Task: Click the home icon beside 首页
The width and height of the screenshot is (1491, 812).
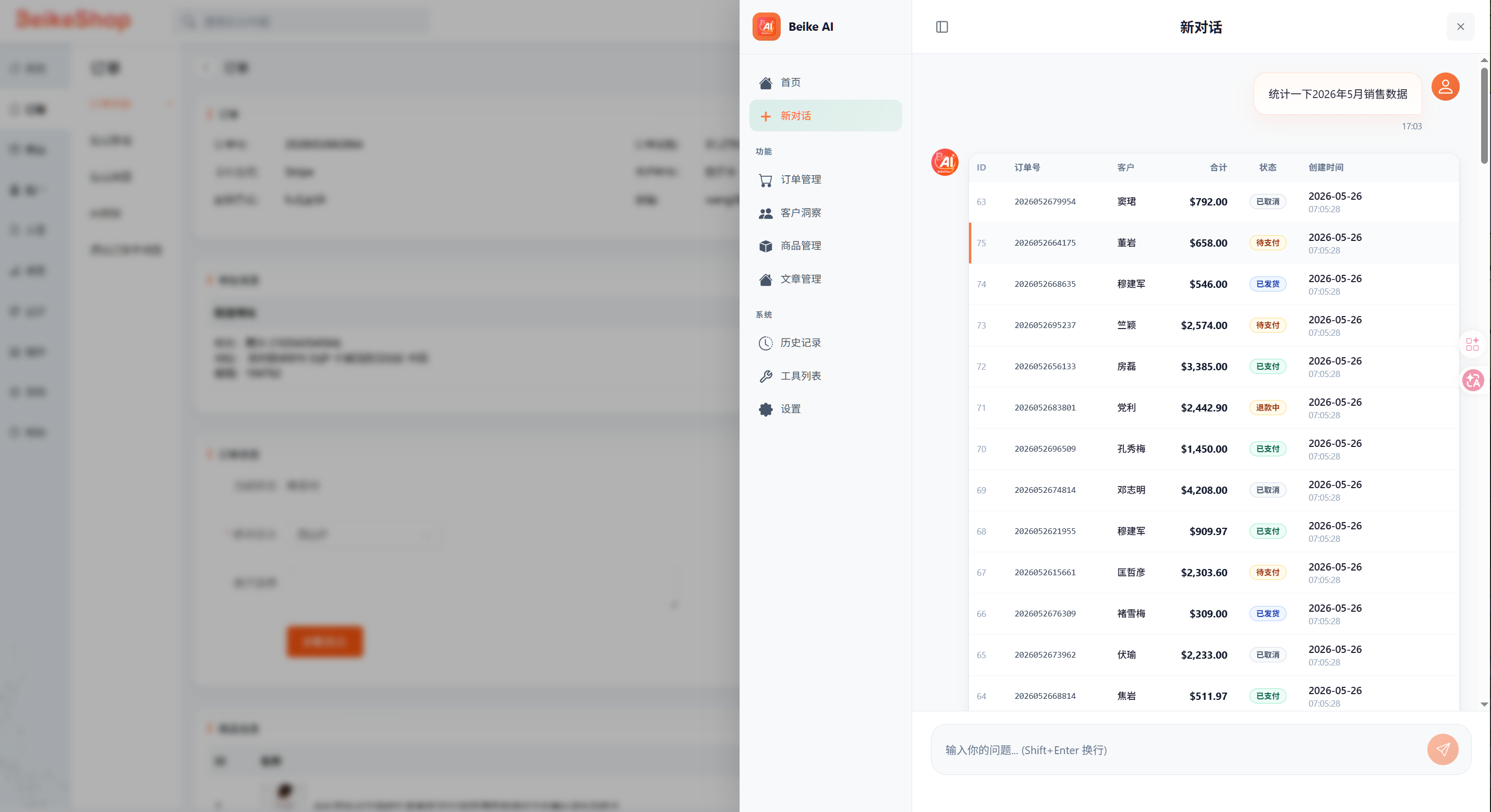Action: [x=766, y=83]
